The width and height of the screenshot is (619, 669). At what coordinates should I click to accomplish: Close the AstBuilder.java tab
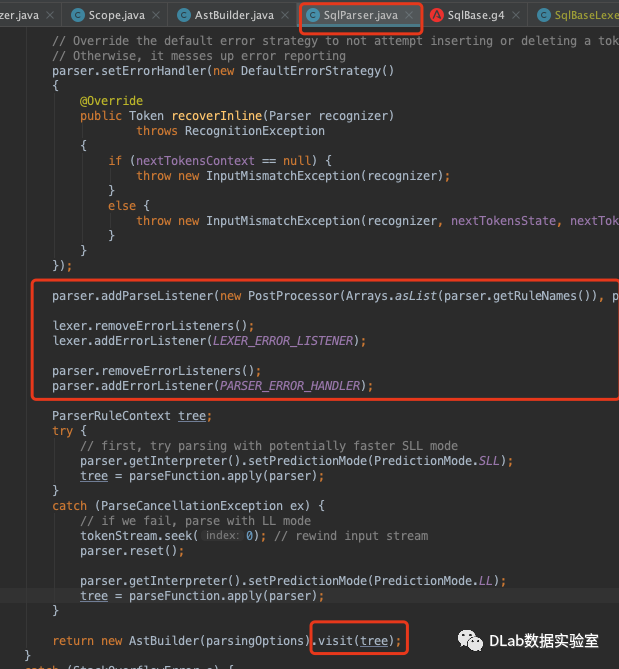point(285,15)
